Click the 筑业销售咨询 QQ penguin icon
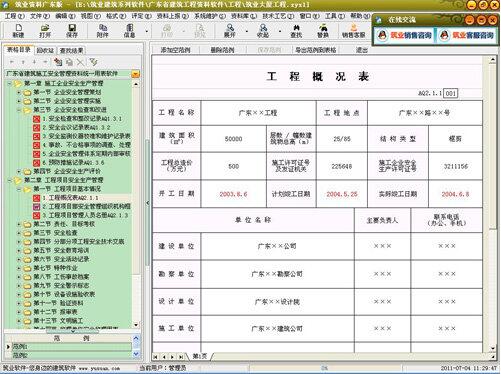This screenshot has width=501, height=374. (383, 35)
